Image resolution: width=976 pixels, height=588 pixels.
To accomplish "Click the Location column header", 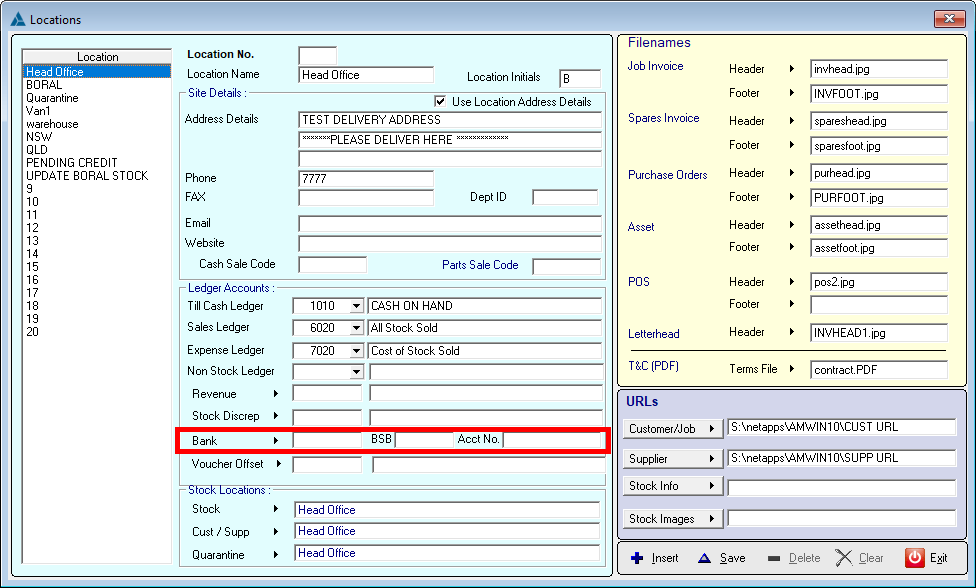I will click(96, 57).
